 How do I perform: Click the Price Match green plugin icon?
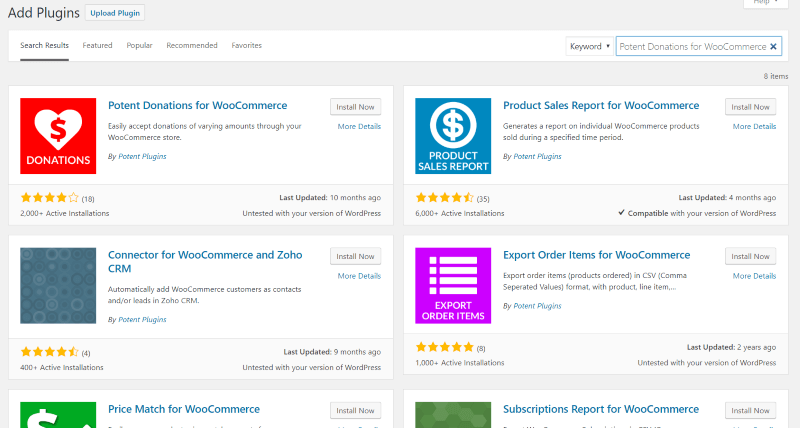pyautogui.click(x=58, y=414)
